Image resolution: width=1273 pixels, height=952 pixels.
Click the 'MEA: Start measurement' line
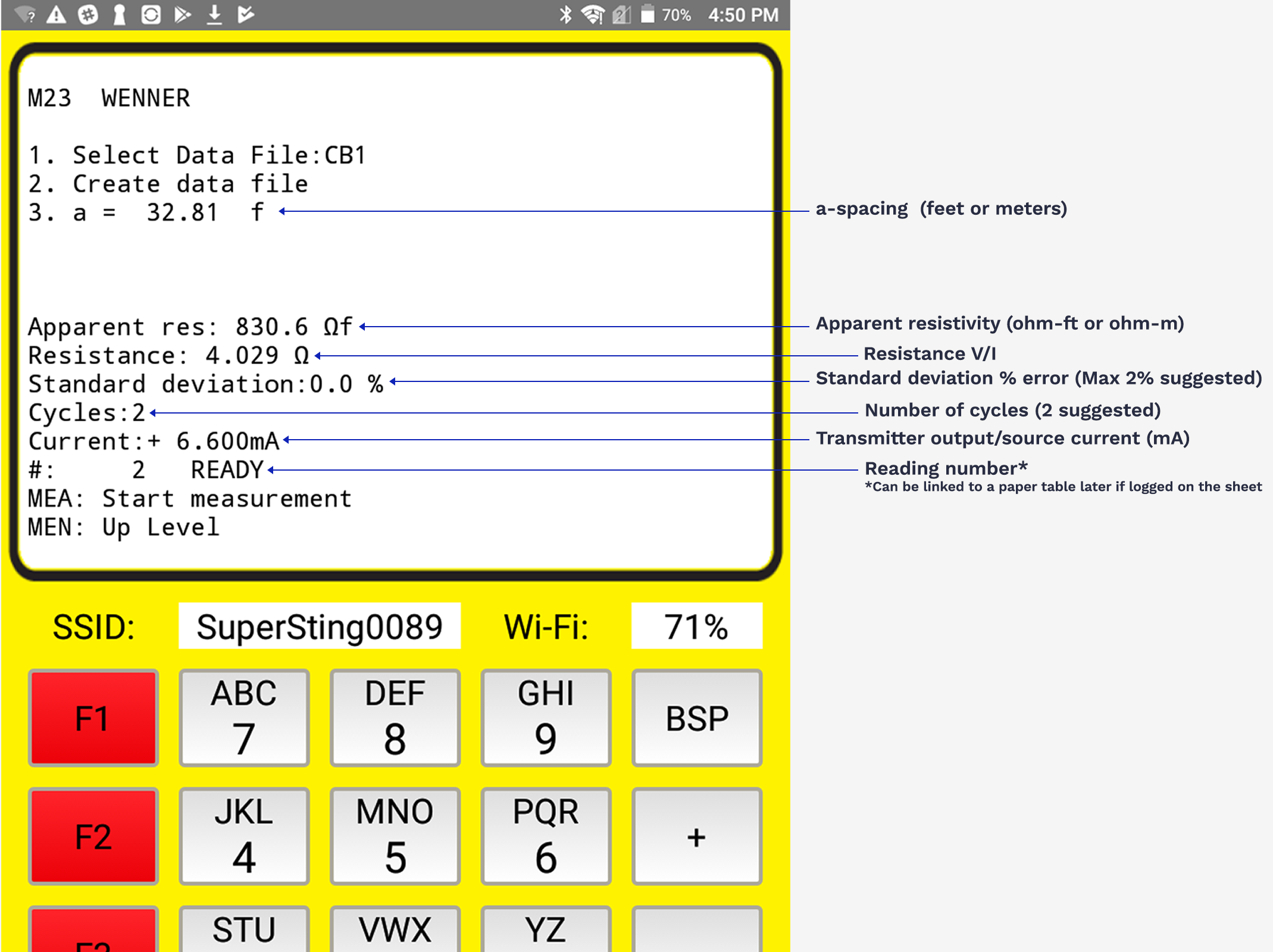point(190,498)
